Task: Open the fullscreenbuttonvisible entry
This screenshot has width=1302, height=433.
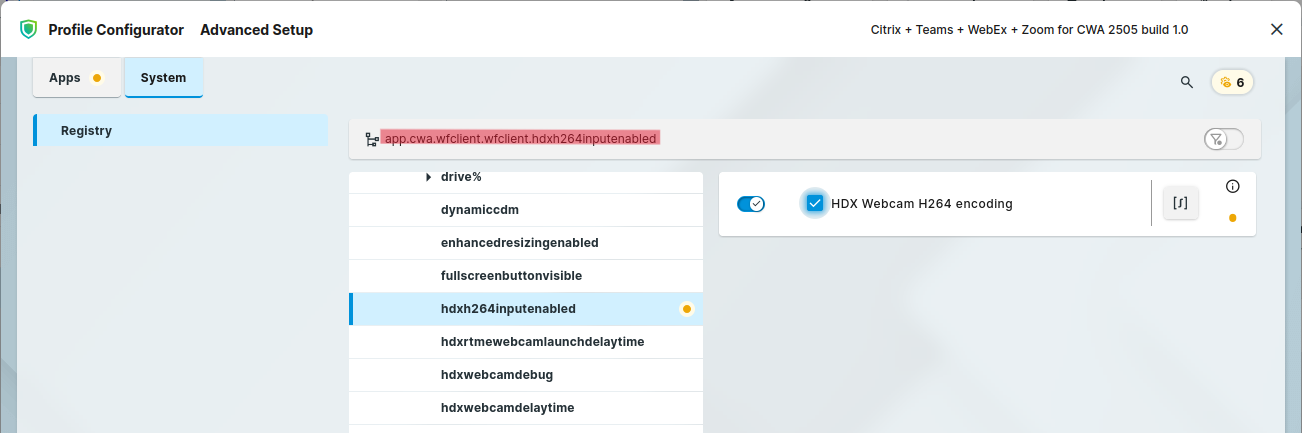Action: [511, 276]
